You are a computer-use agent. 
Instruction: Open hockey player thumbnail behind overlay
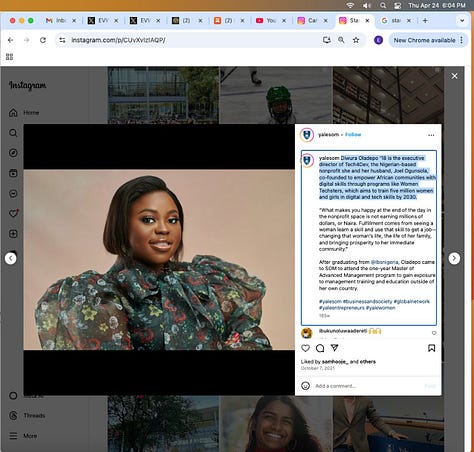pos(276,95)
